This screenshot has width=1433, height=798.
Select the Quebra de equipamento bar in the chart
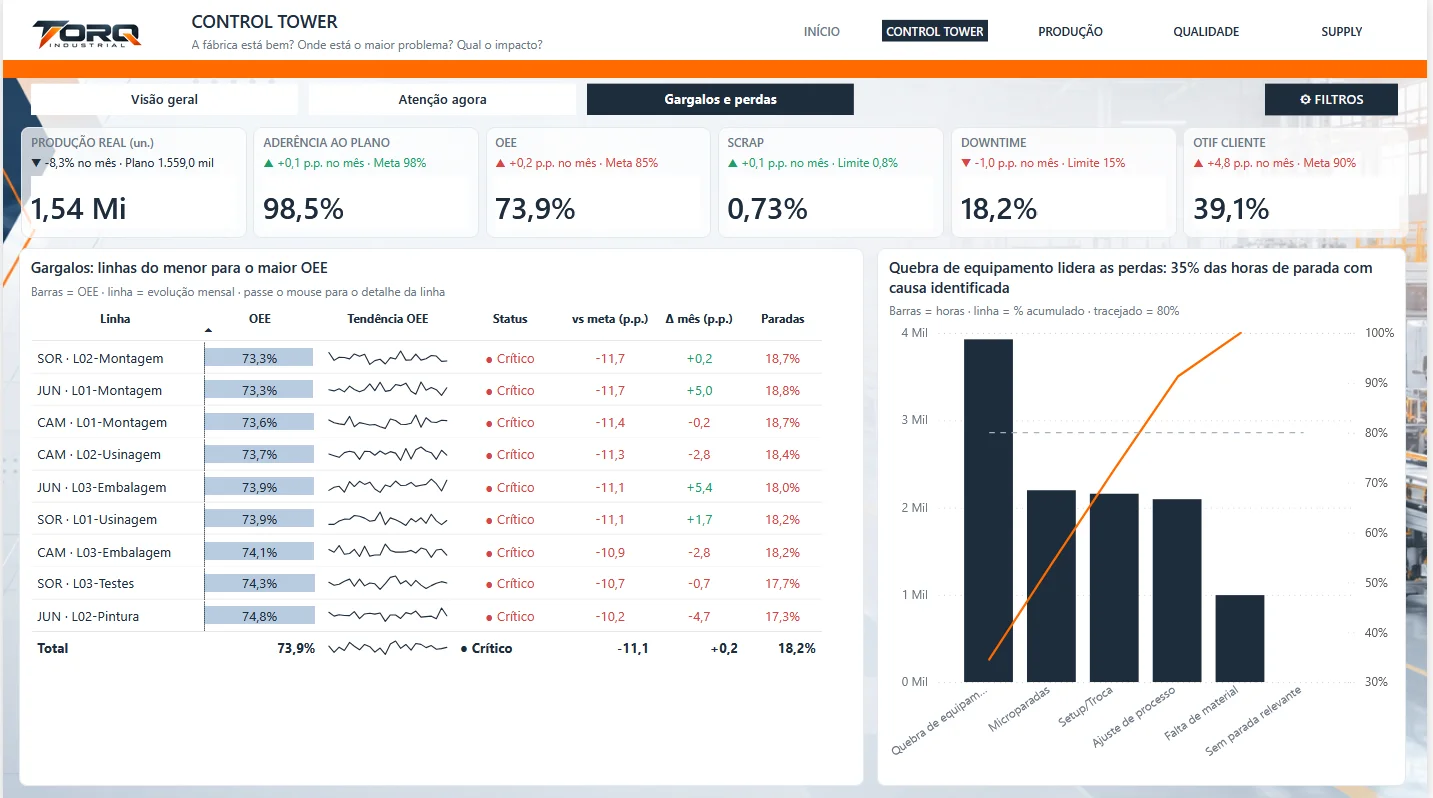(x=988, y=510)
